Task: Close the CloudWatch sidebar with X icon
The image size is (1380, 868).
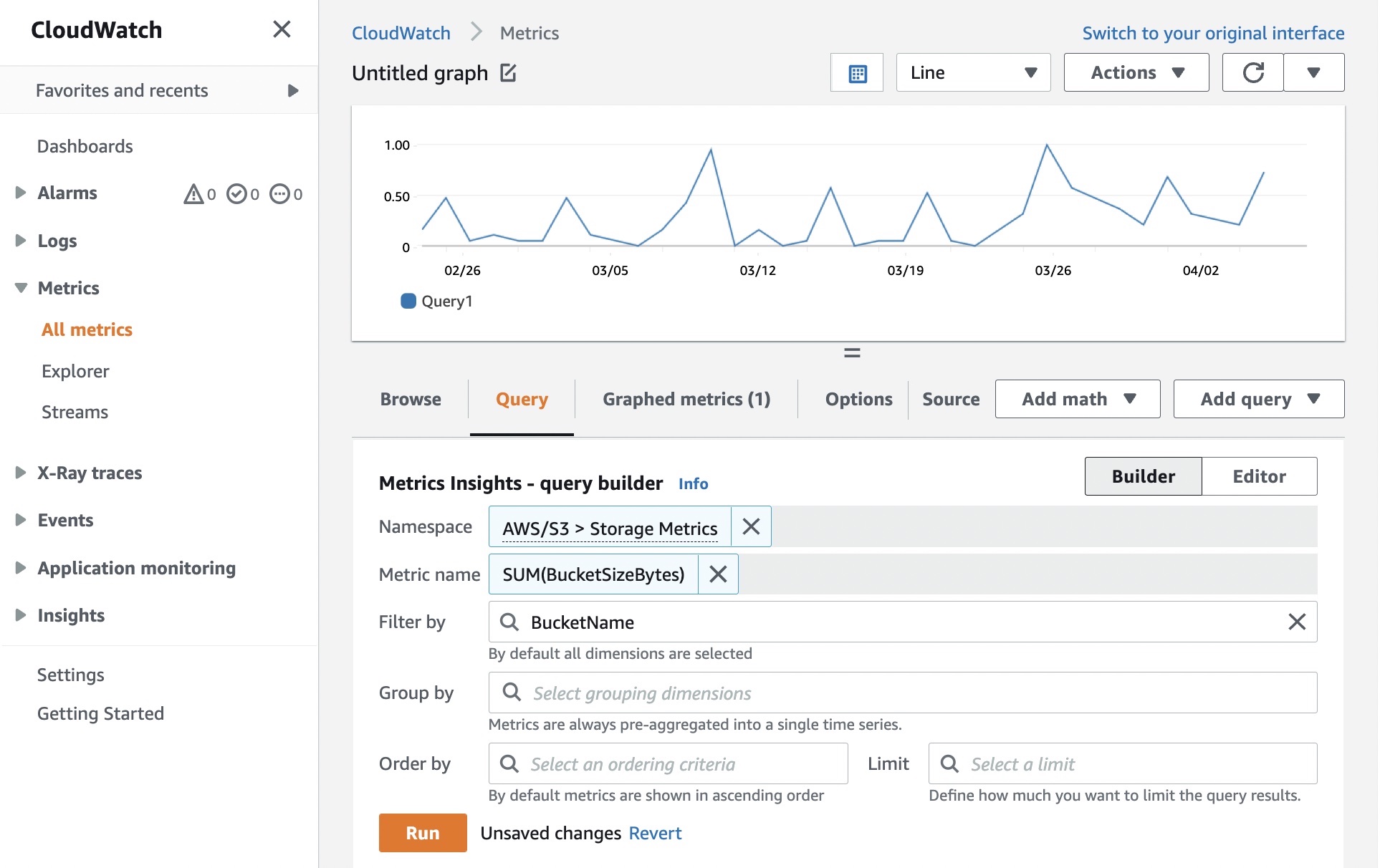Action: 282,29
